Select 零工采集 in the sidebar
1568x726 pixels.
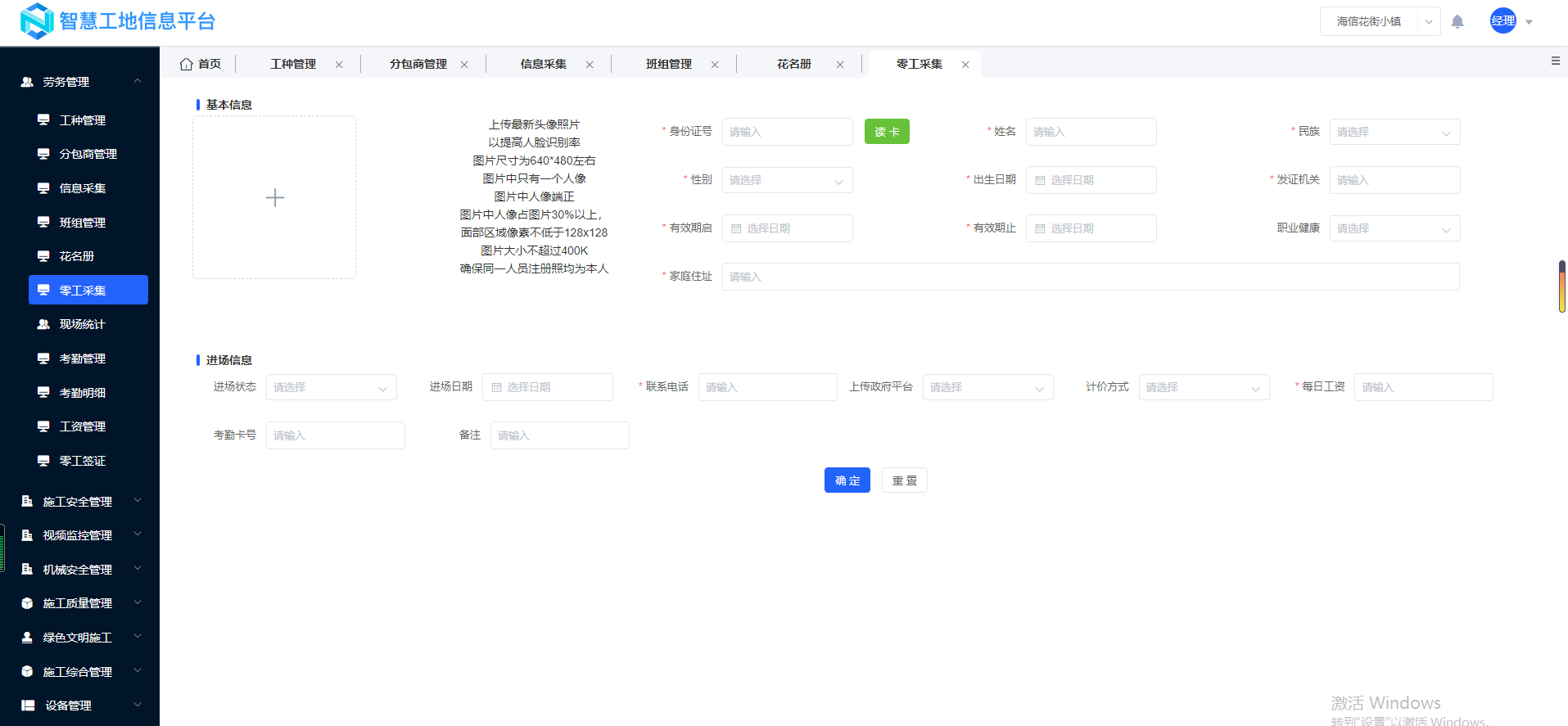(x=88, y=290)
